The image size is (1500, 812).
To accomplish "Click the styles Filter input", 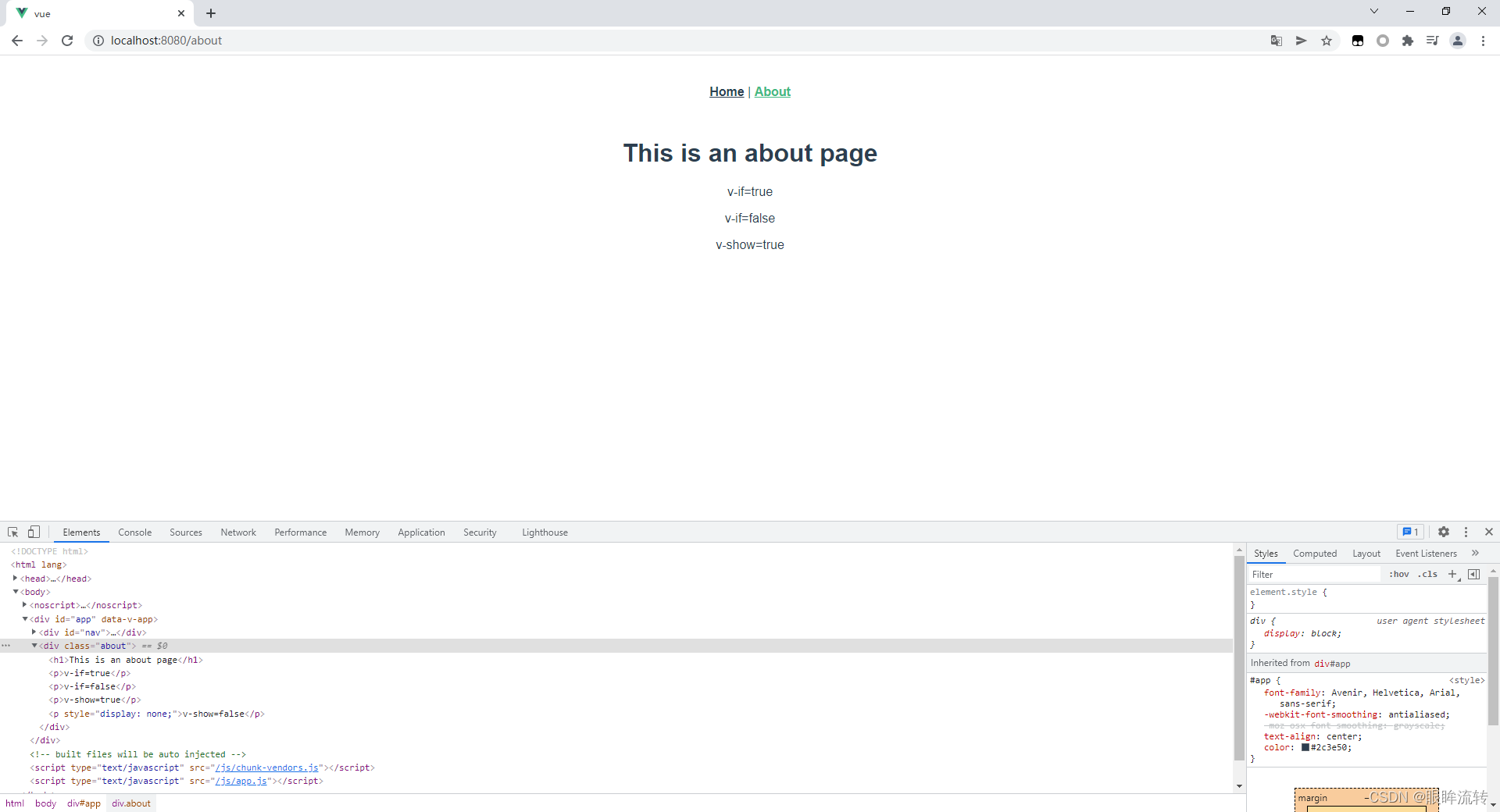I will tap(1314, 575).
